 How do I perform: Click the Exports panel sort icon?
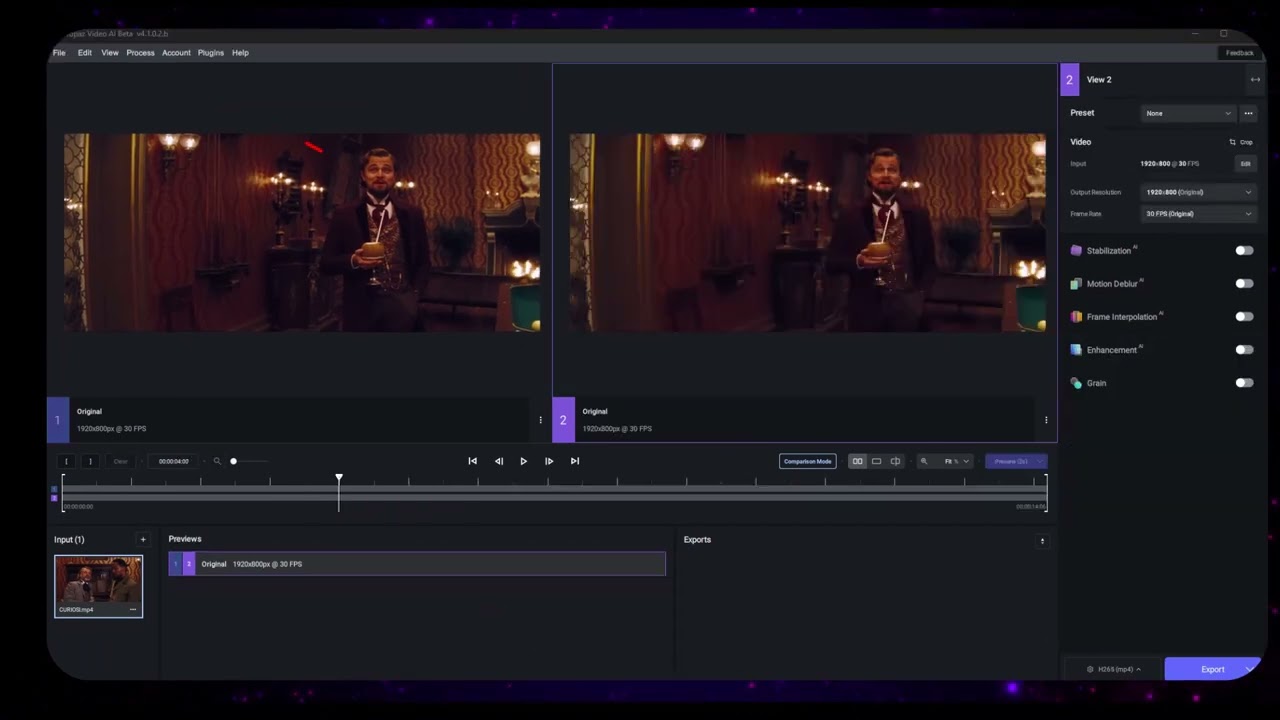pyautogui.click(x=1042, y=541)
